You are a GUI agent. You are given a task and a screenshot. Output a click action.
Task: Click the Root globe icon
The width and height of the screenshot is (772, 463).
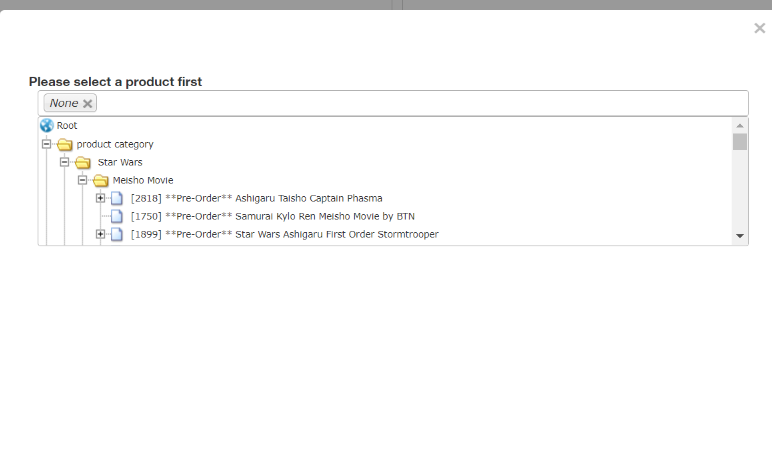coord(46,126)
